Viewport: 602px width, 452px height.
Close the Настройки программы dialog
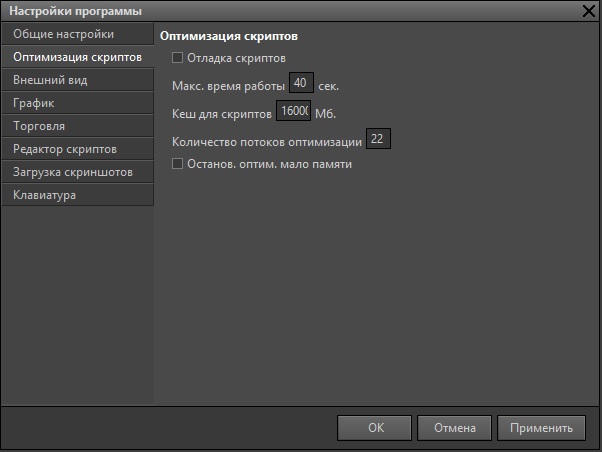pos(589,11)
